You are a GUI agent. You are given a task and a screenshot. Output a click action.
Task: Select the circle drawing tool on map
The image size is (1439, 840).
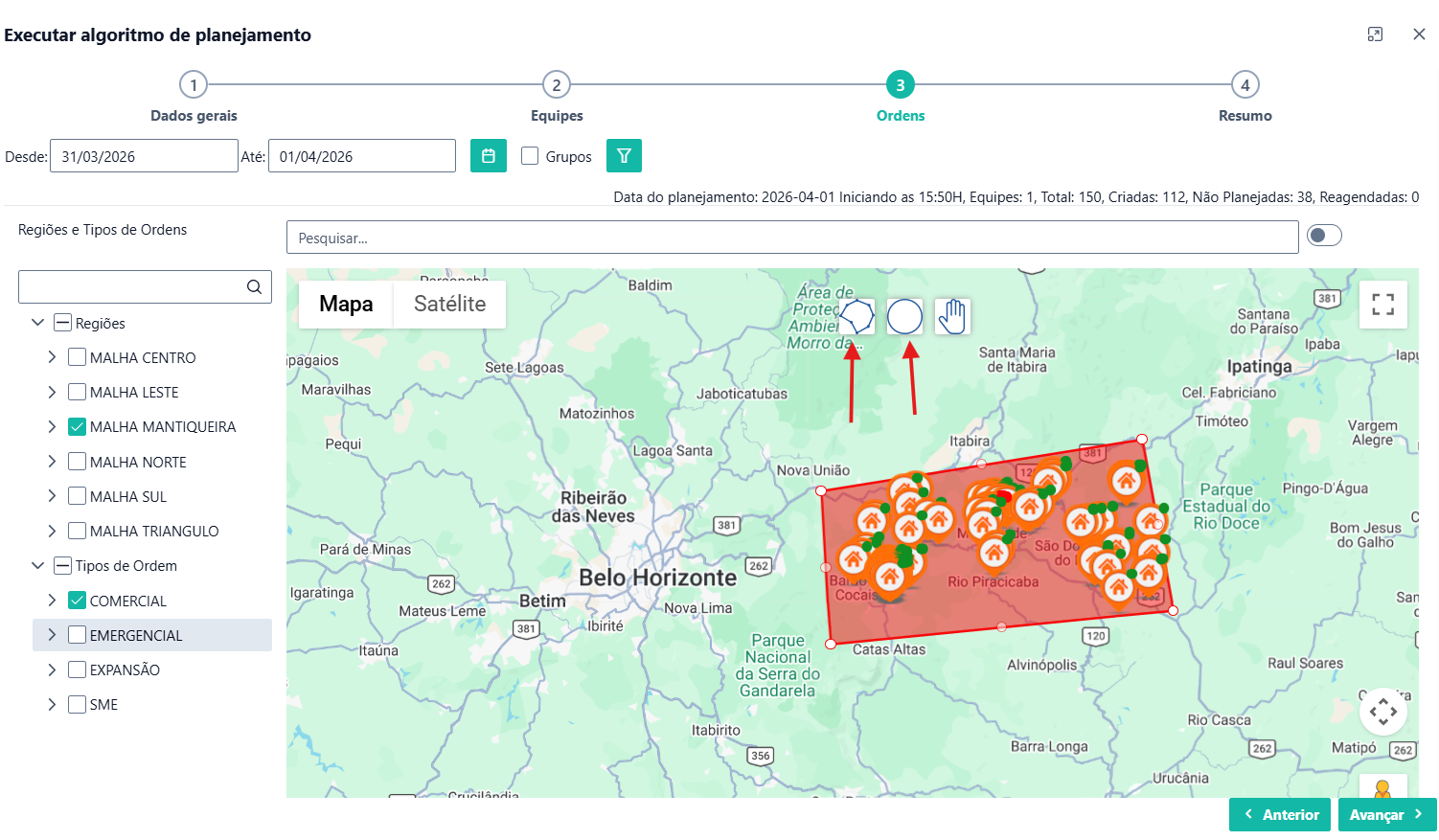click(x=904, y=316)
